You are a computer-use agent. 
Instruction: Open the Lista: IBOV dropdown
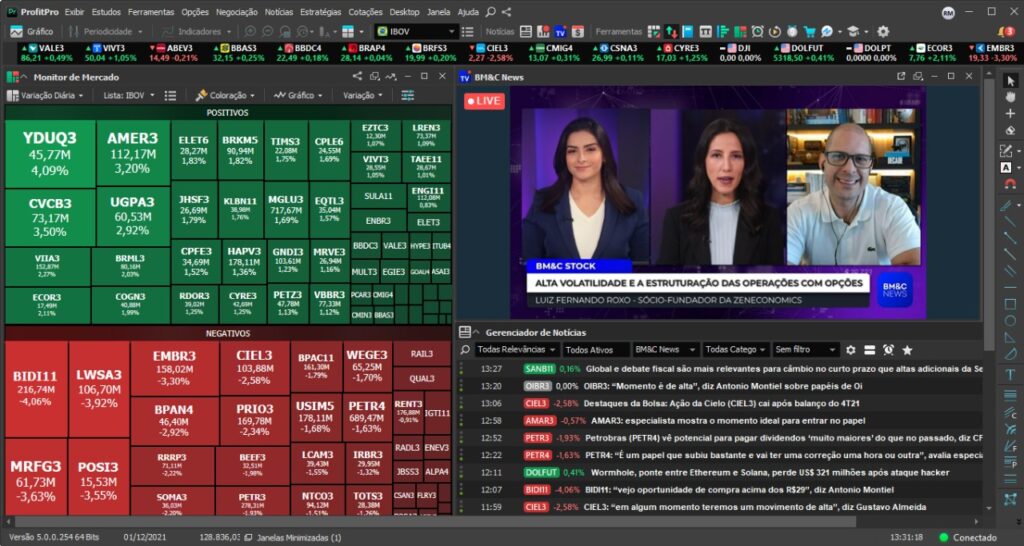coord(129,95)
